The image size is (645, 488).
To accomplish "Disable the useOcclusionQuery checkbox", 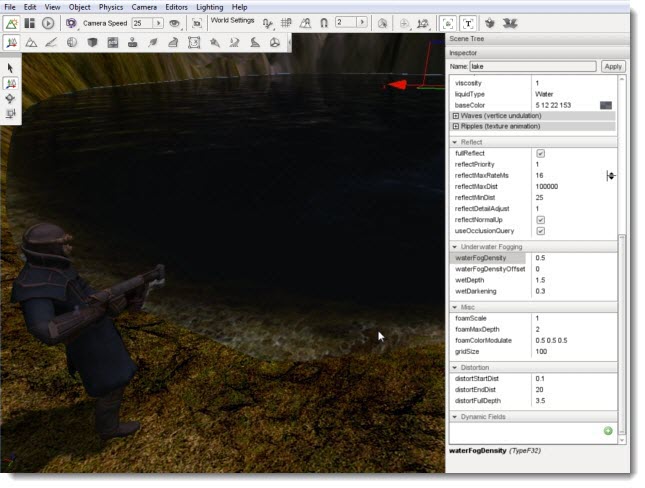I will (541, 231).
